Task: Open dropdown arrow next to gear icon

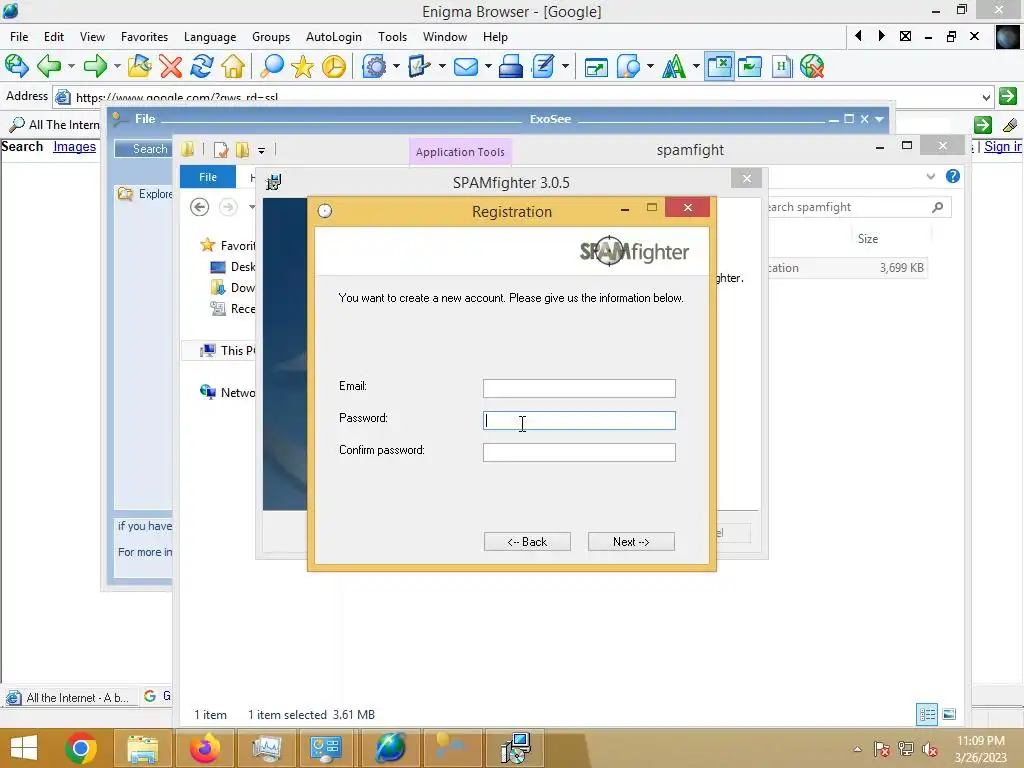Action: (x=396, y=66)
